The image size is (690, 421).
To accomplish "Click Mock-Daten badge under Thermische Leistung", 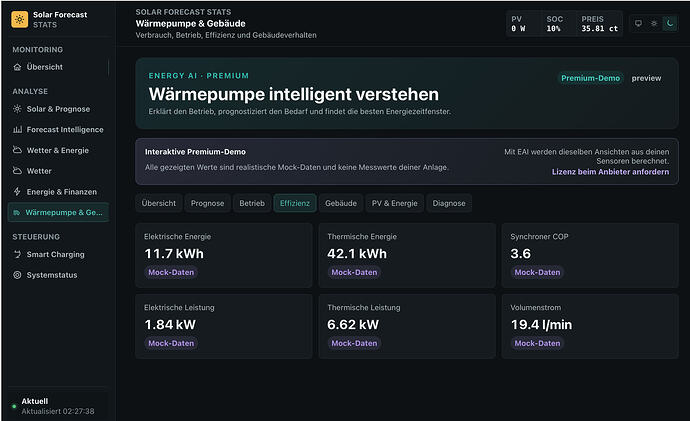I will (x=354, y=343).
